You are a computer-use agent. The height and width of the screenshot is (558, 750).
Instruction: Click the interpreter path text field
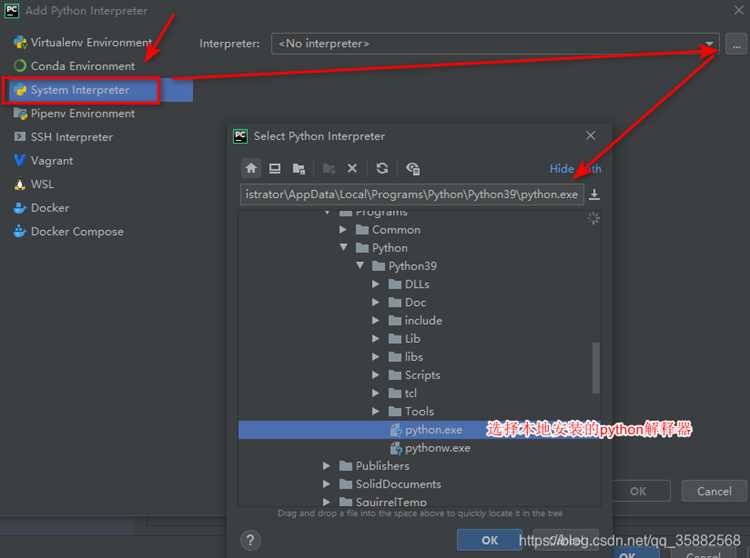pos(412,194)
